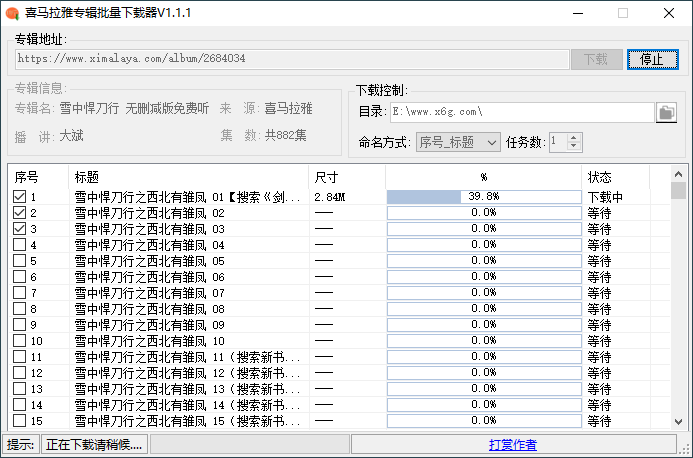Decrease the 任务数 task count stepper
693x458 pixels.
(x=573, y=148)
